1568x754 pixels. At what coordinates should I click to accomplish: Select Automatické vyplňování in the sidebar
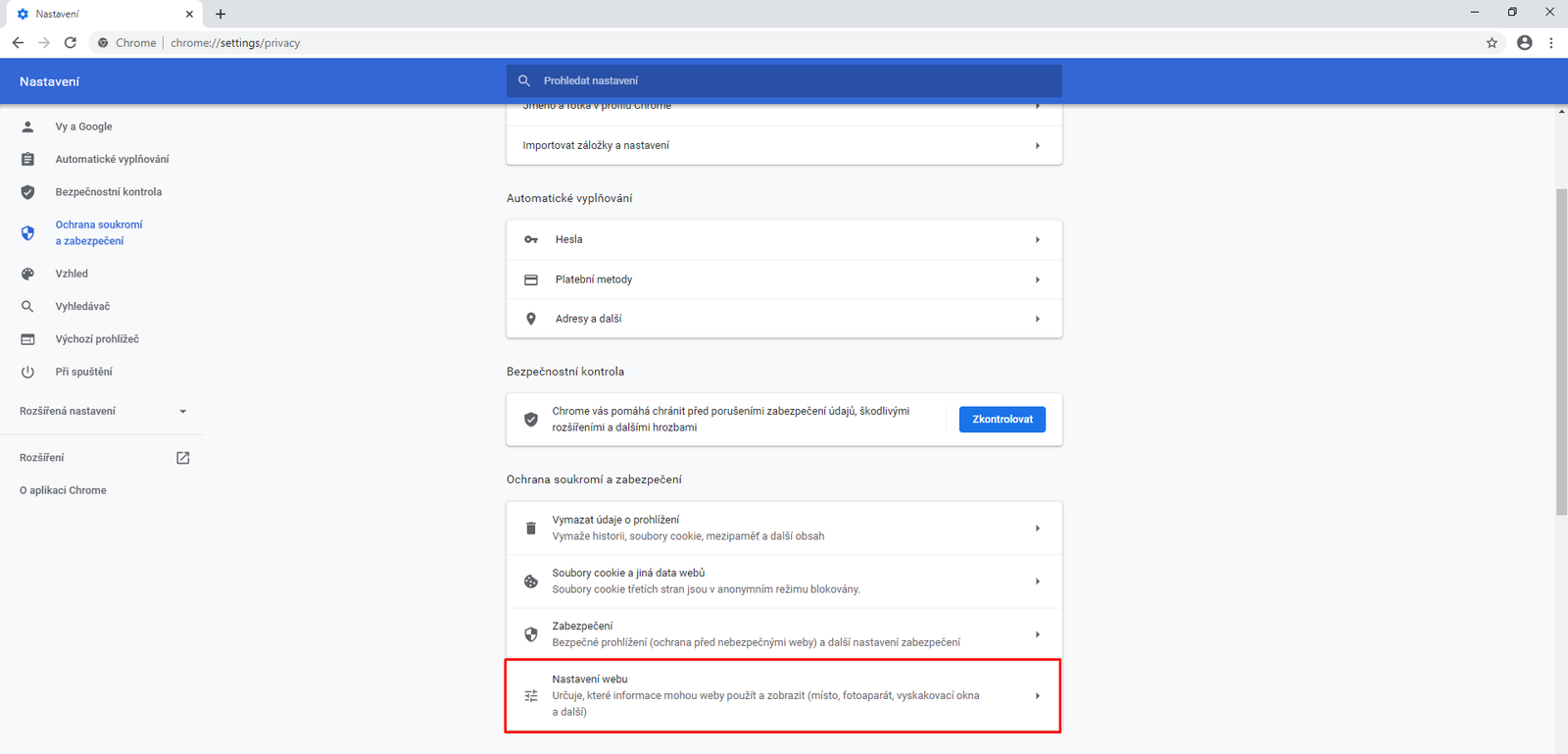112,160
